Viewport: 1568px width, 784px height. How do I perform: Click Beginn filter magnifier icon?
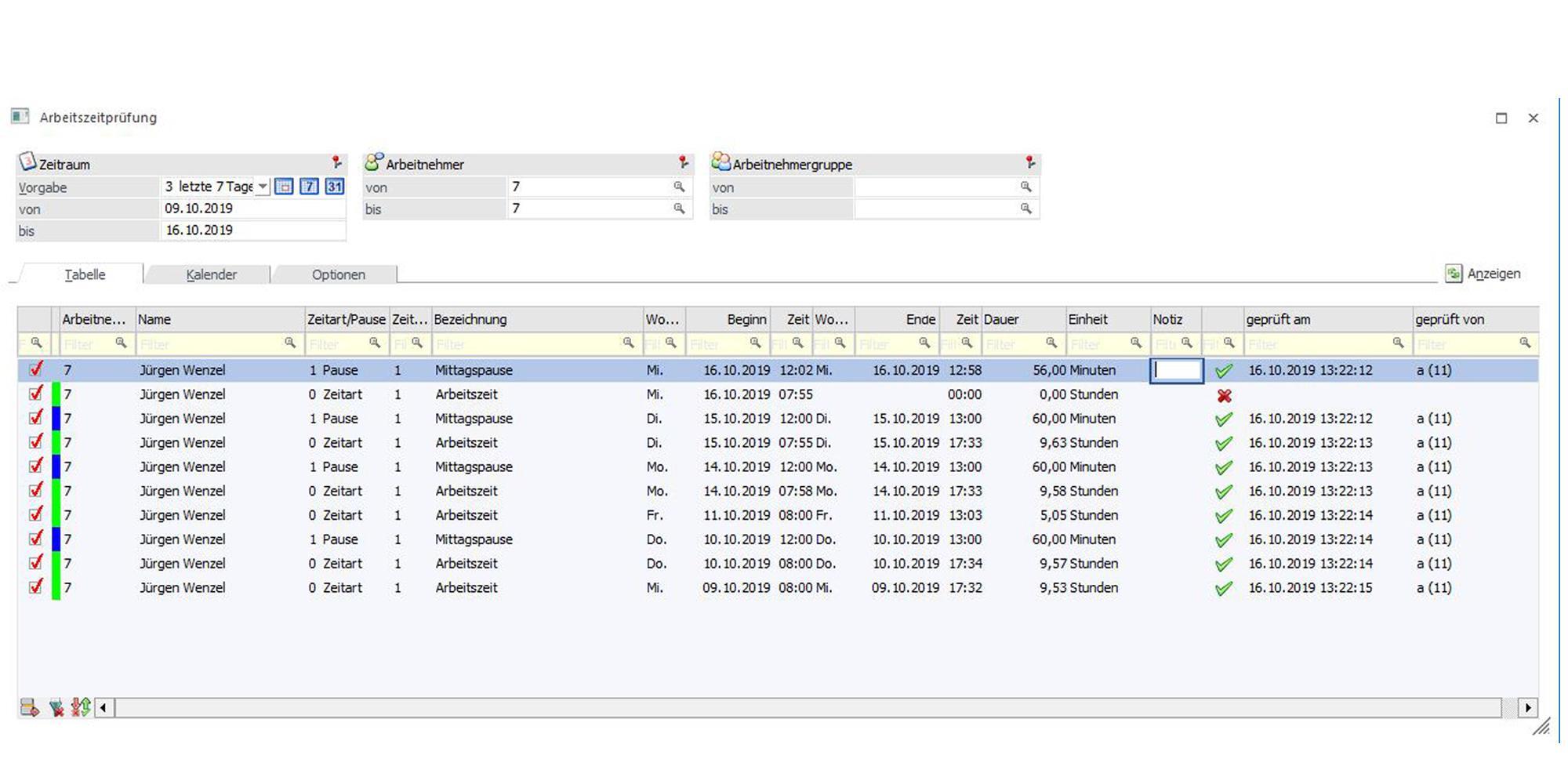tap(755, 343)
